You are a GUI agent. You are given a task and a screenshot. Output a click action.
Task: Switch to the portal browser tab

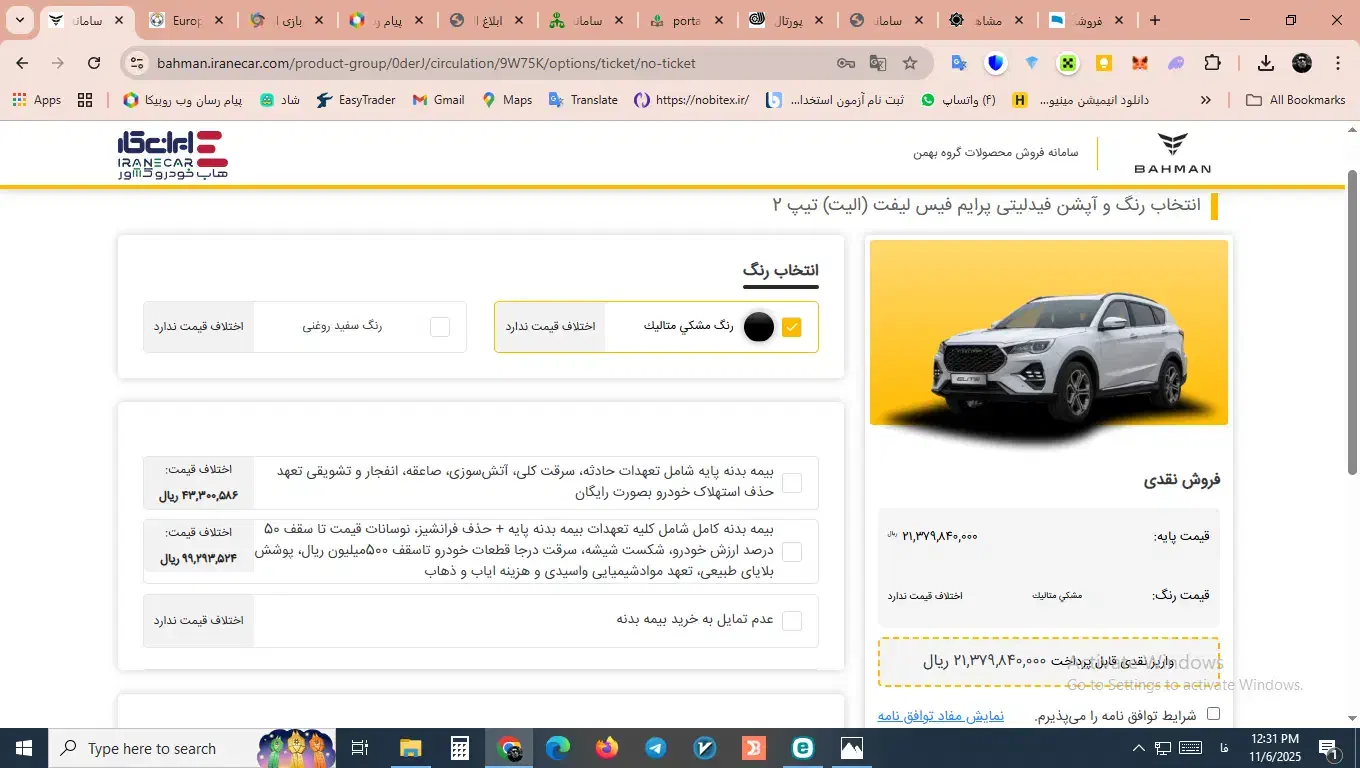point(688,19)
